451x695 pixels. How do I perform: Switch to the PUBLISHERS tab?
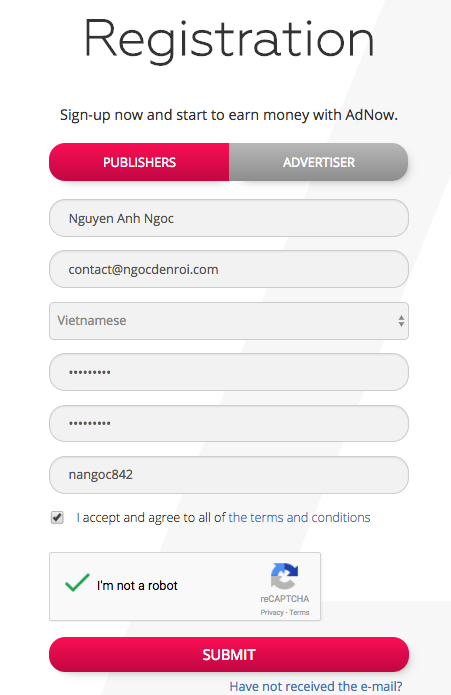pos(139,162)
